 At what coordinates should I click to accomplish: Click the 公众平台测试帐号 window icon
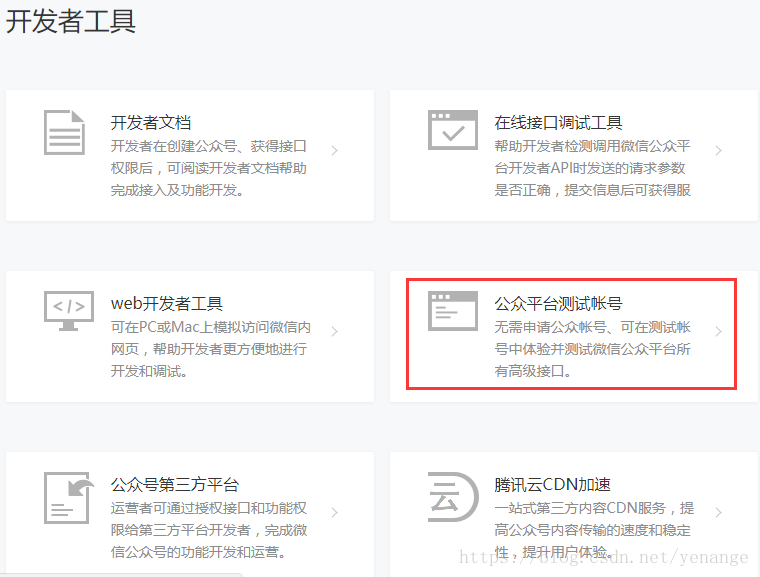(453, 311)
